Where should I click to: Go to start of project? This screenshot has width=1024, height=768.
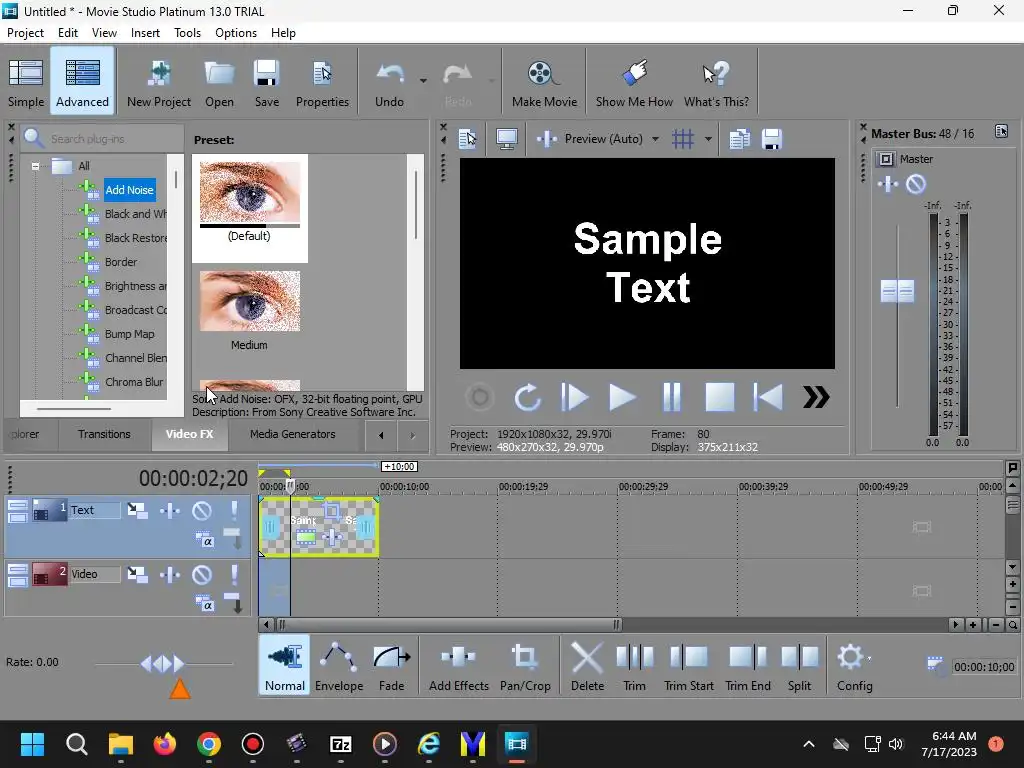768,397
